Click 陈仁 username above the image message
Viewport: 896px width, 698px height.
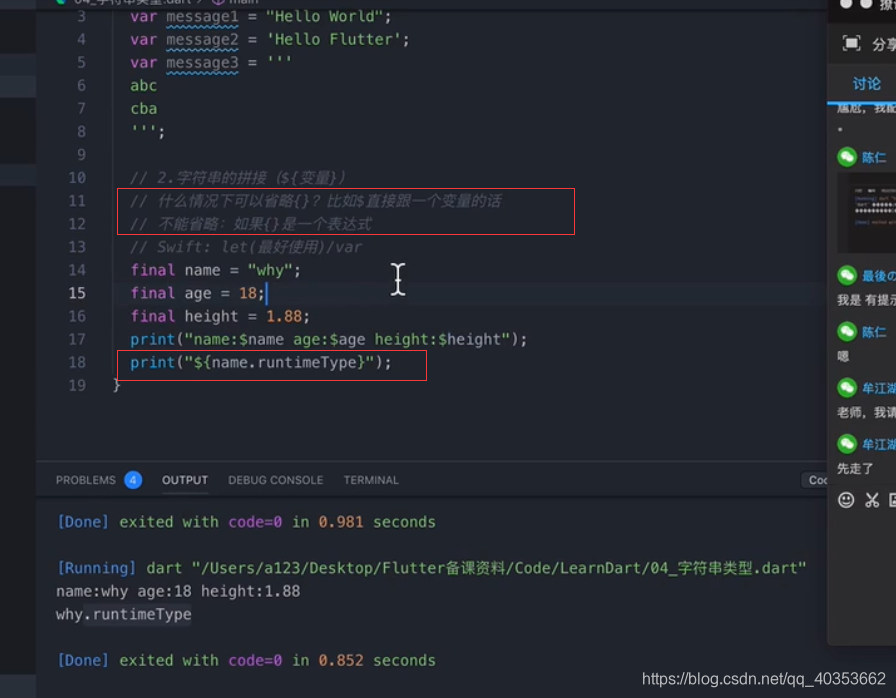(x=874, y=158)
